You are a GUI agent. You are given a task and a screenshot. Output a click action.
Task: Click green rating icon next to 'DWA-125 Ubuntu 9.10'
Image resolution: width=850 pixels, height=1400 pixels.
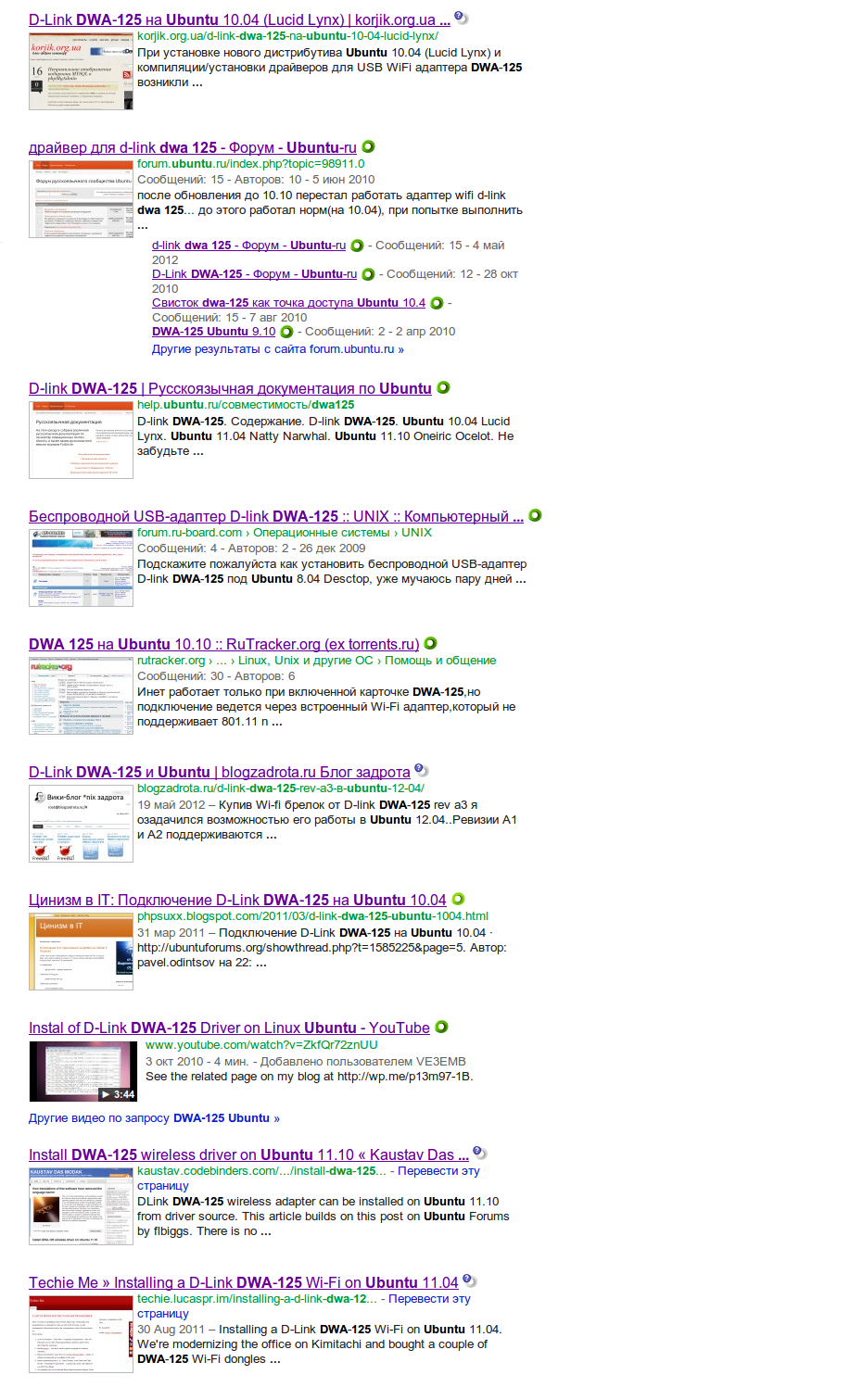tap(286, 332)
